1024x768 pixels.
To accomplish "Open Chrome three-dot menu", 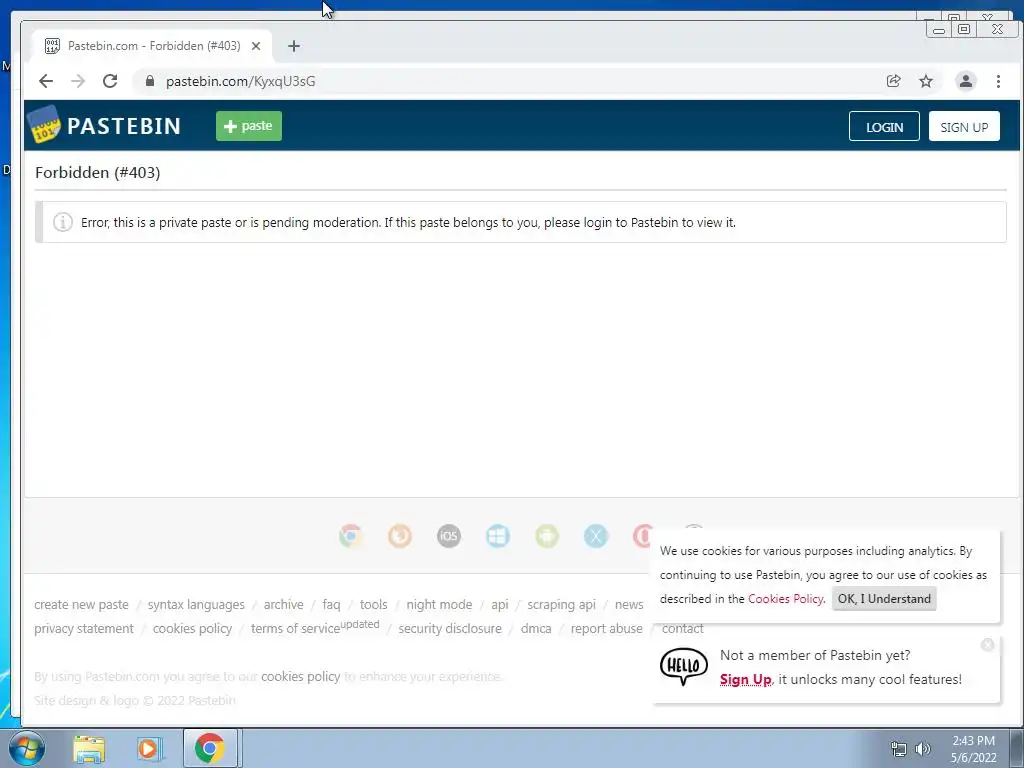I will pos(998,81).
